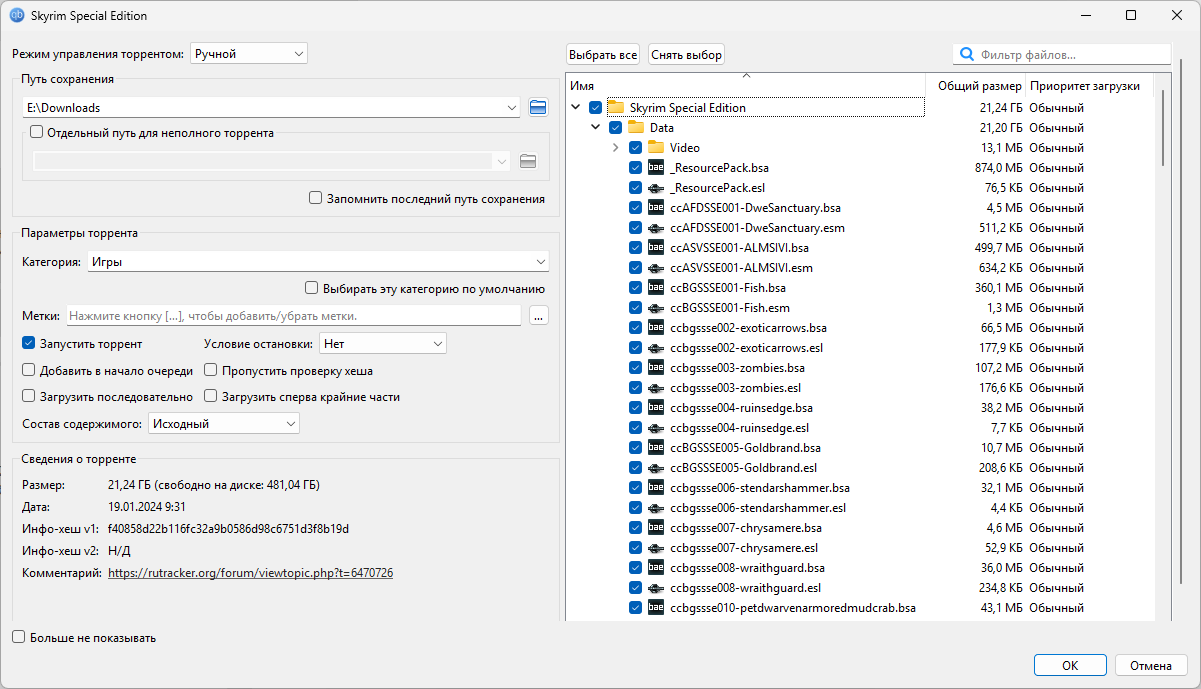Click the file icon of ccBGSSSE001-Fish.esm
Screen dimensions: 1201x689
tap(656, 307)
